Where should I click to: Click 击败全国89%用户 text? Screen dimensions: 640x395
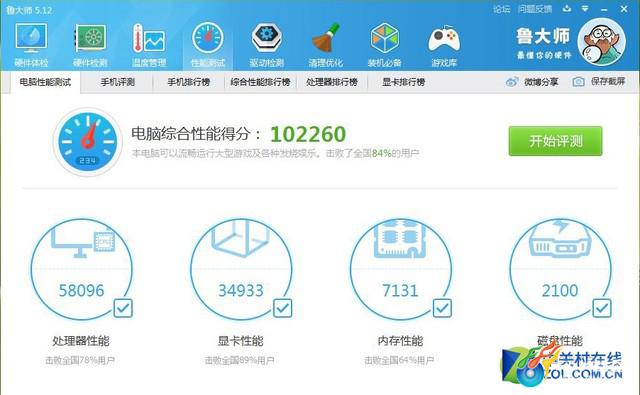(x=240, y=360)
